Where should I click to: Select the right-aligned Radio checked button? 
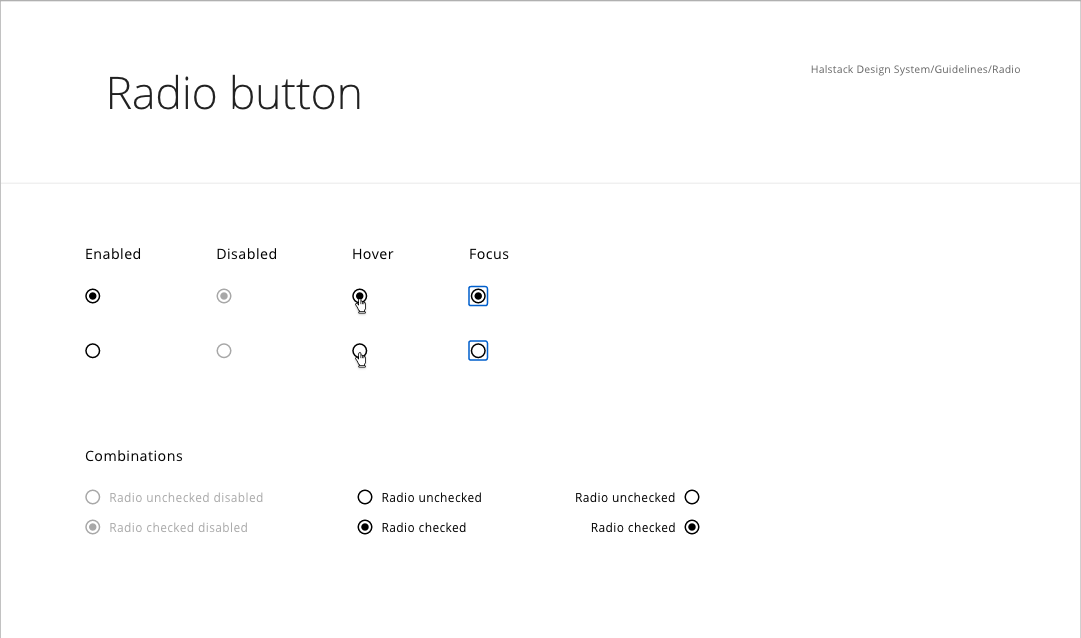click(x=692, y=527)
